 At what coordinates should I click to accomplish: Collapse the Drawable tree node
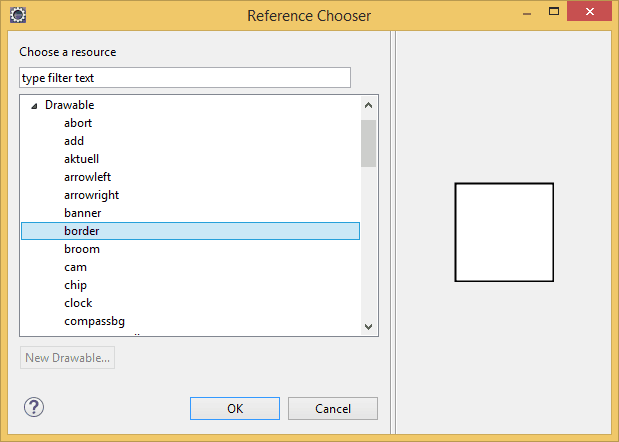pos(35,105)
